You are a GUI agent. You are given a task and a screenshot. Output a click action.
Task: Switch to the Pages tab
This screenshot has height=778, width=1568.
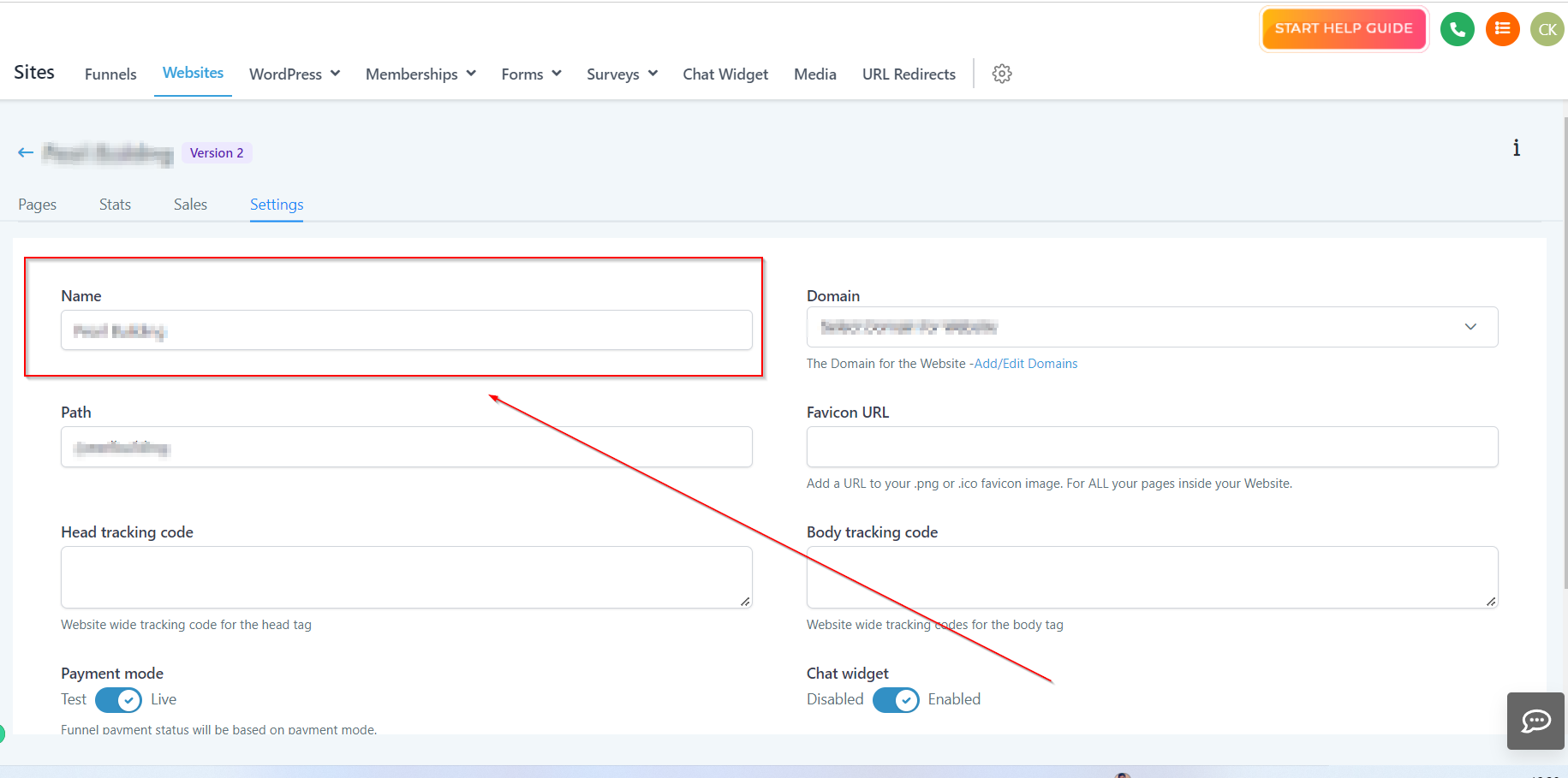tap(38, 205)
